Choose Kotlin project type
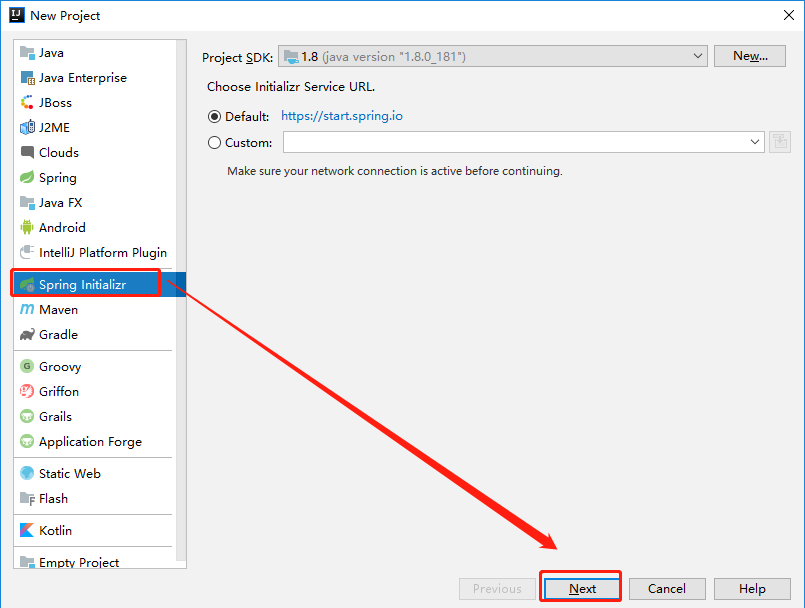The width and height of the screenshot is (805, 608). point(93,530)
